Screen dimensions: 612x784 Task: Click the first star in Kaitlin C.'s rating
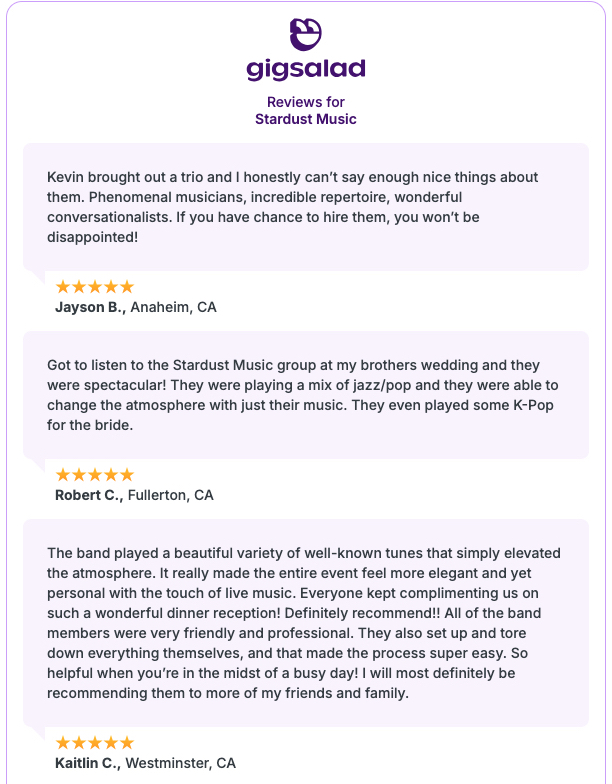click(63, 743)
